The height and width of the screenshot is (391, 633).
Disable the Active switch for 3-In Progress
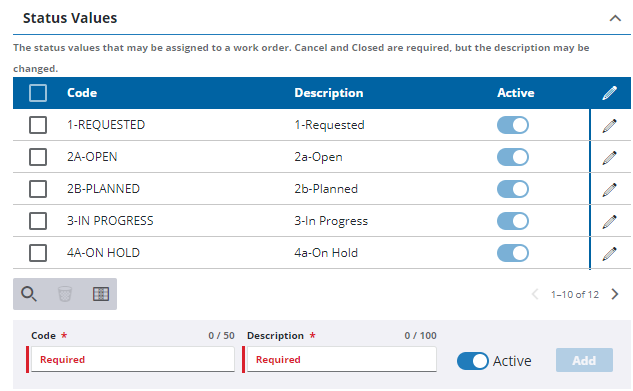[513, 221]
